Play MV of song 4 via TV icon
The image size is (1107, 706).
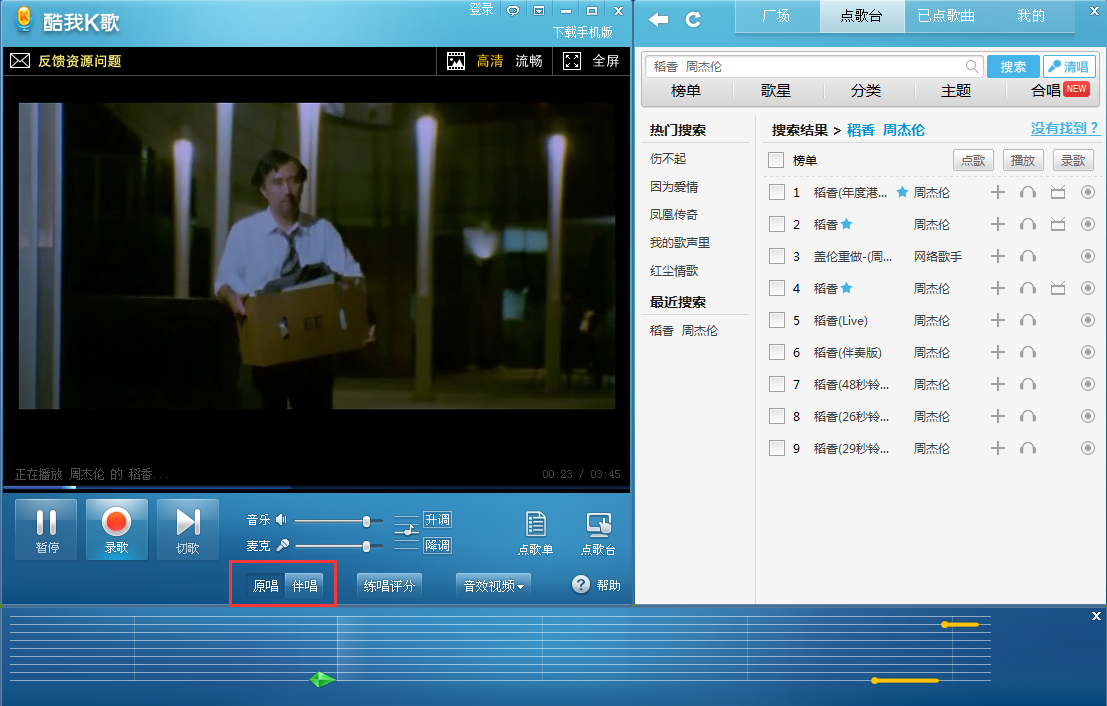pyautogui.click(x=1058, y=288)
